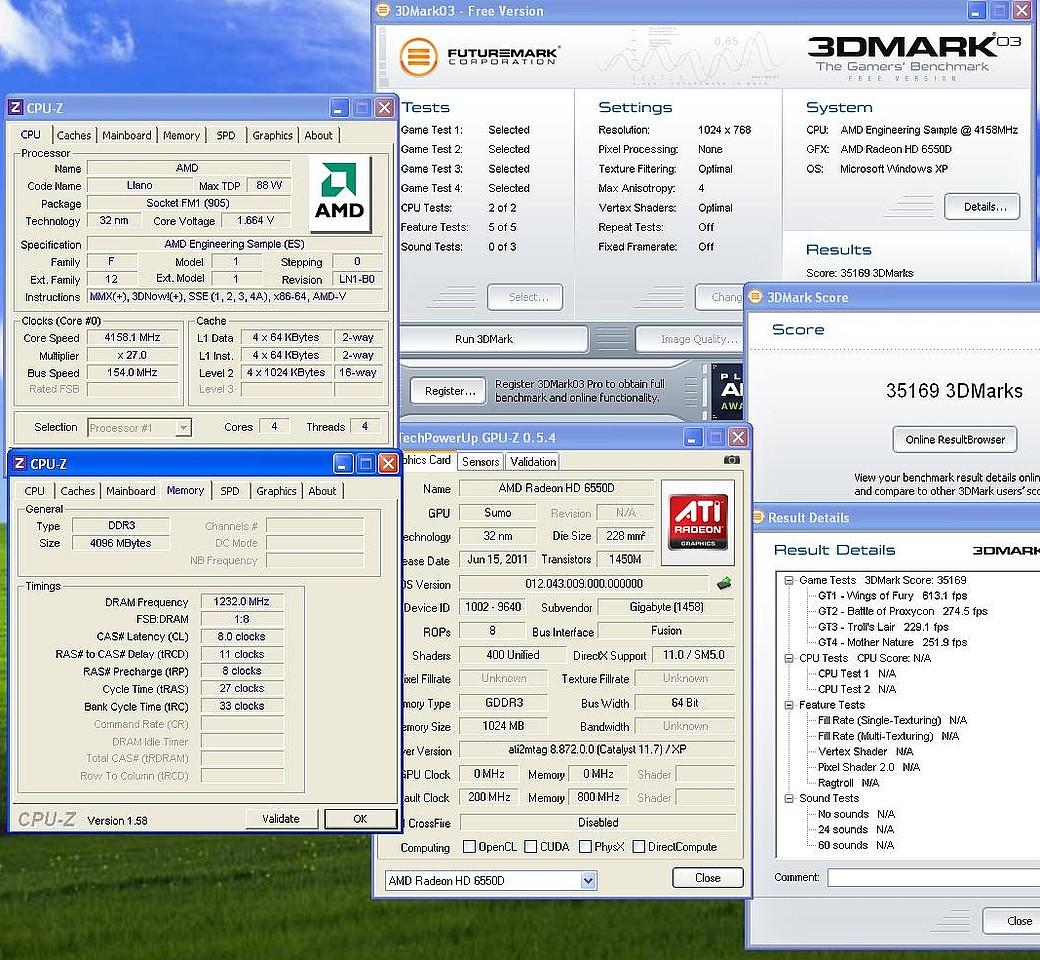The image size is (1040, 960).
Task: Switch to the CPU tab in CPU-Z Memory window
Action: [34, 491]
